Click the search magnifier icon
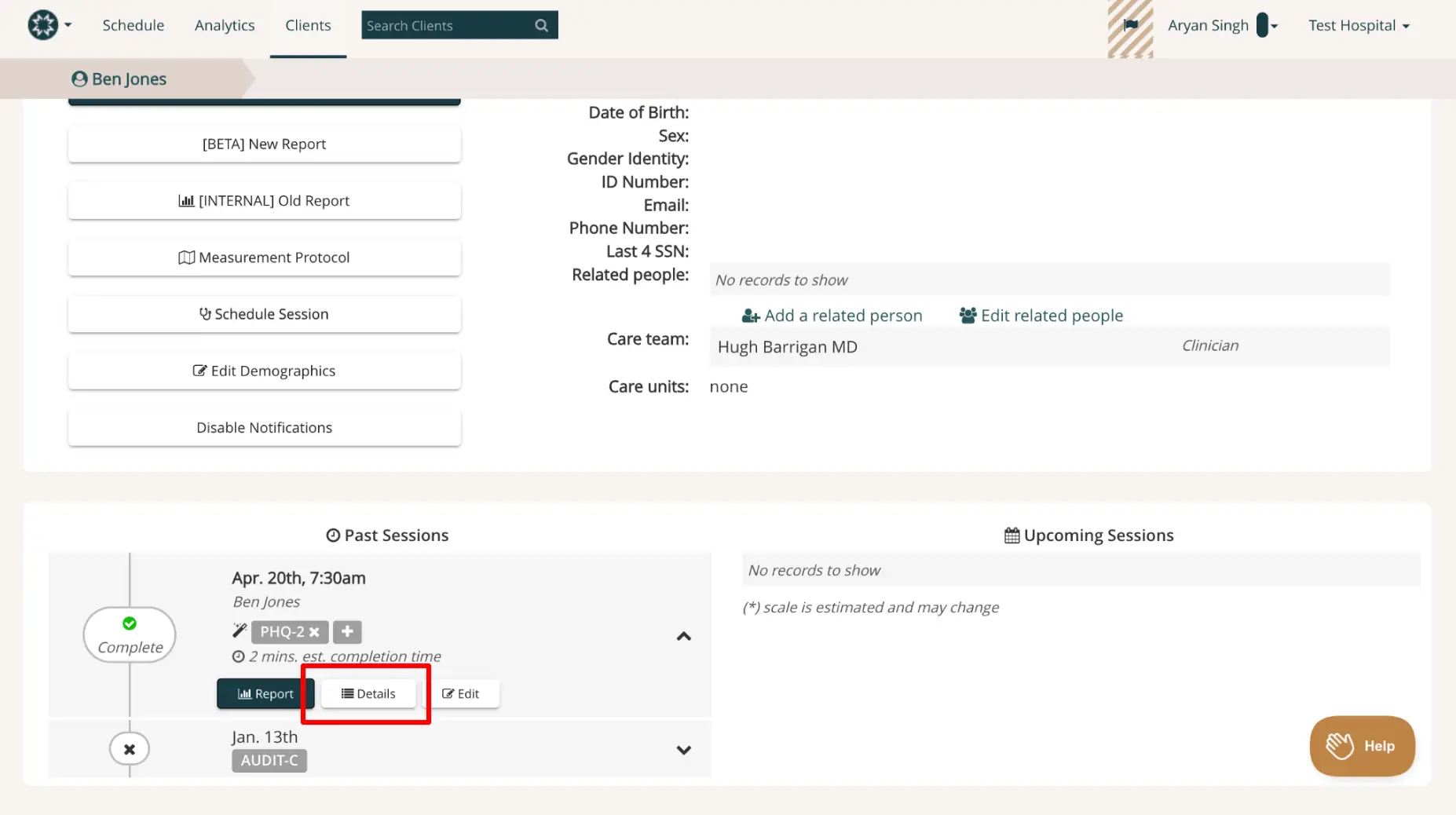This screenshot has width=1456, height=815. click(x=541, y=25)
